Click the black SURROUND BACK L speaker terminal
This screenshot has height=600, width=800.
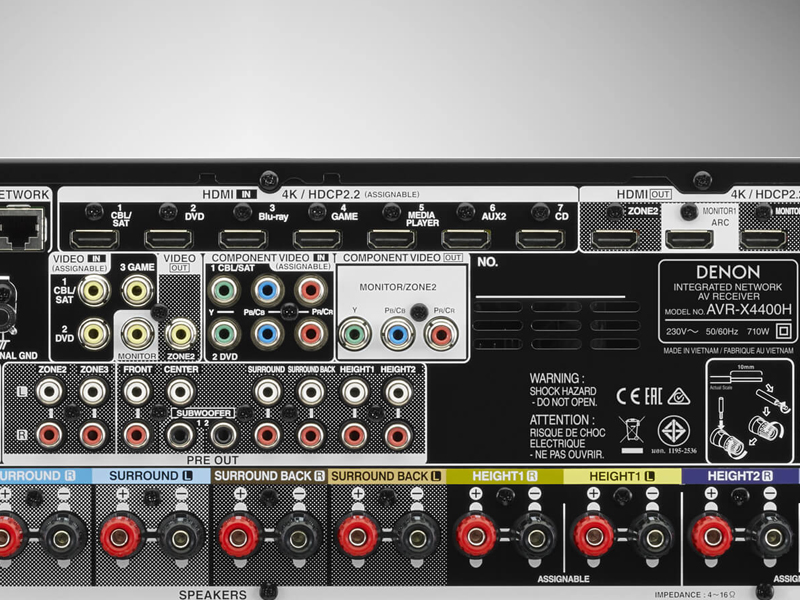coord(416,538)
